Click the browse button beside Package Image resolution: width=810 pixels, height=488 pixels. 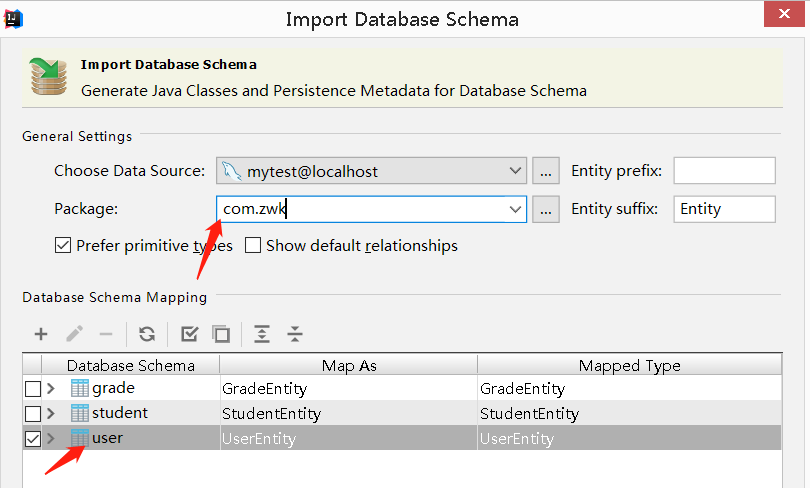pos(545,209)
